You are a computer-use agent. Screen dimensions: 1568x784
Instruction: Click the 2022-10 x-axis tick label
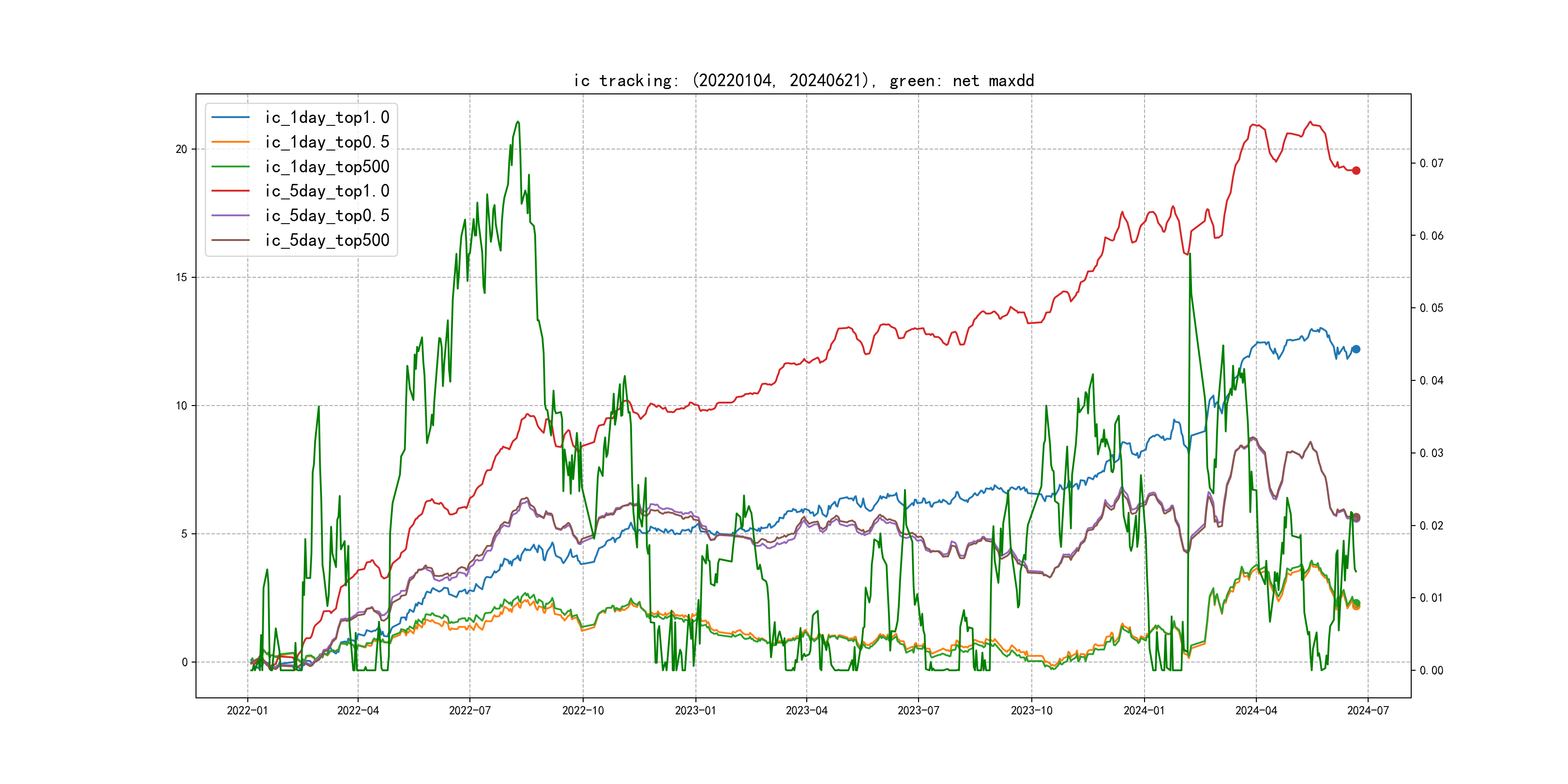pos(583,710)
